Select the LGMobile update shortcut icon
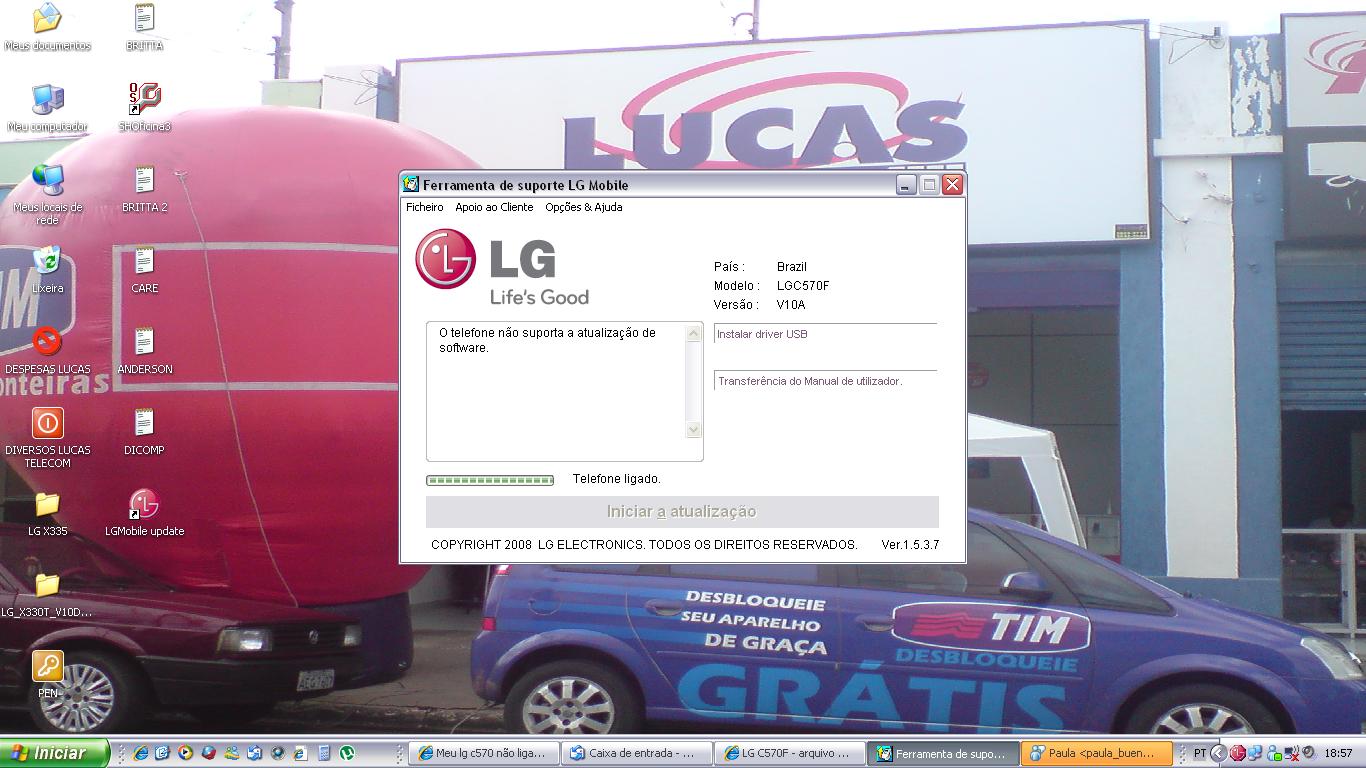Viewport: 1366px width, 768px height. (144, 513)
